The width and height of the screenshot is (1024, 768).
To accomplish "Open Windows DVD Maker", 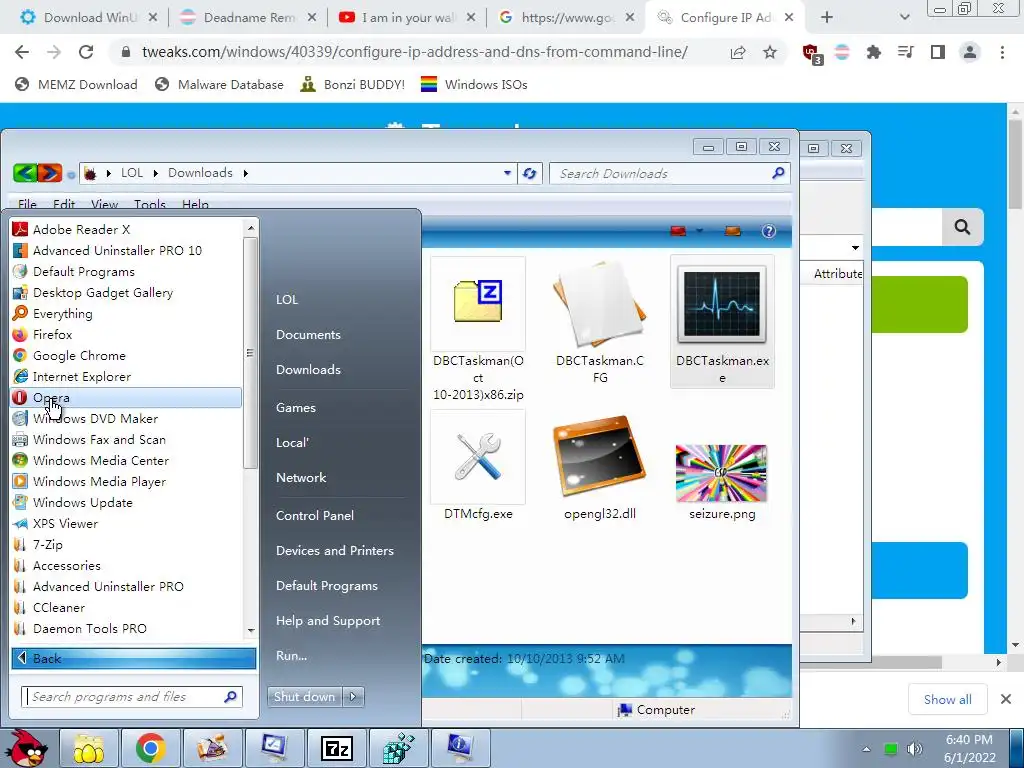I will click(x=126, y=419).
